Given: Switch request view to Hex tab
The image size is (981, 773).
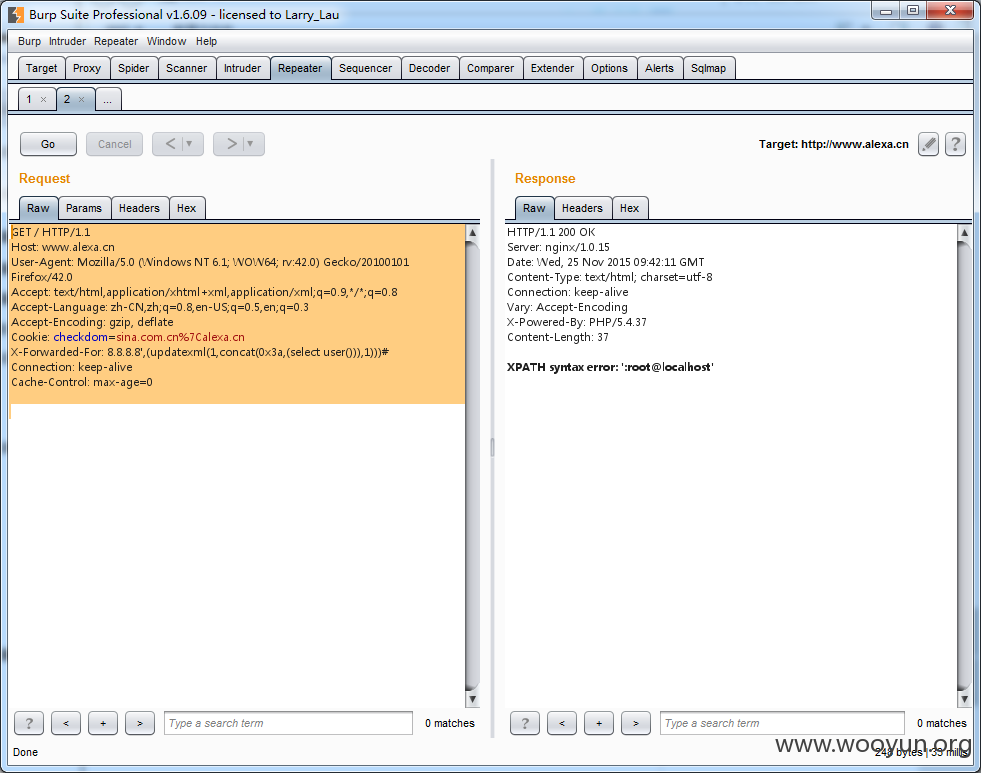Looking at the screenshot, I should [186, 208].
